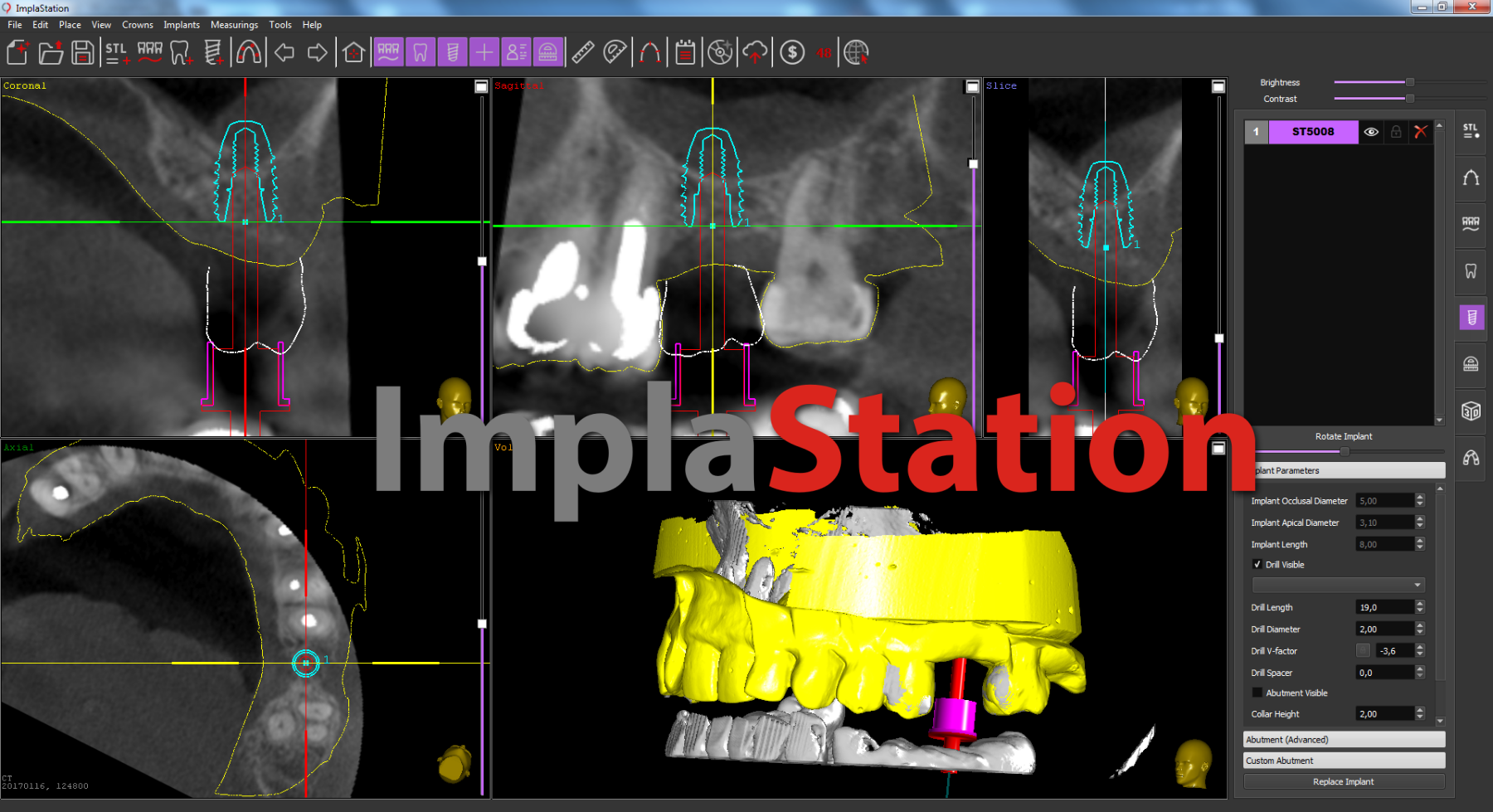
Task: Click the Drill Length spinner arrows
Action: [1420, 607]
